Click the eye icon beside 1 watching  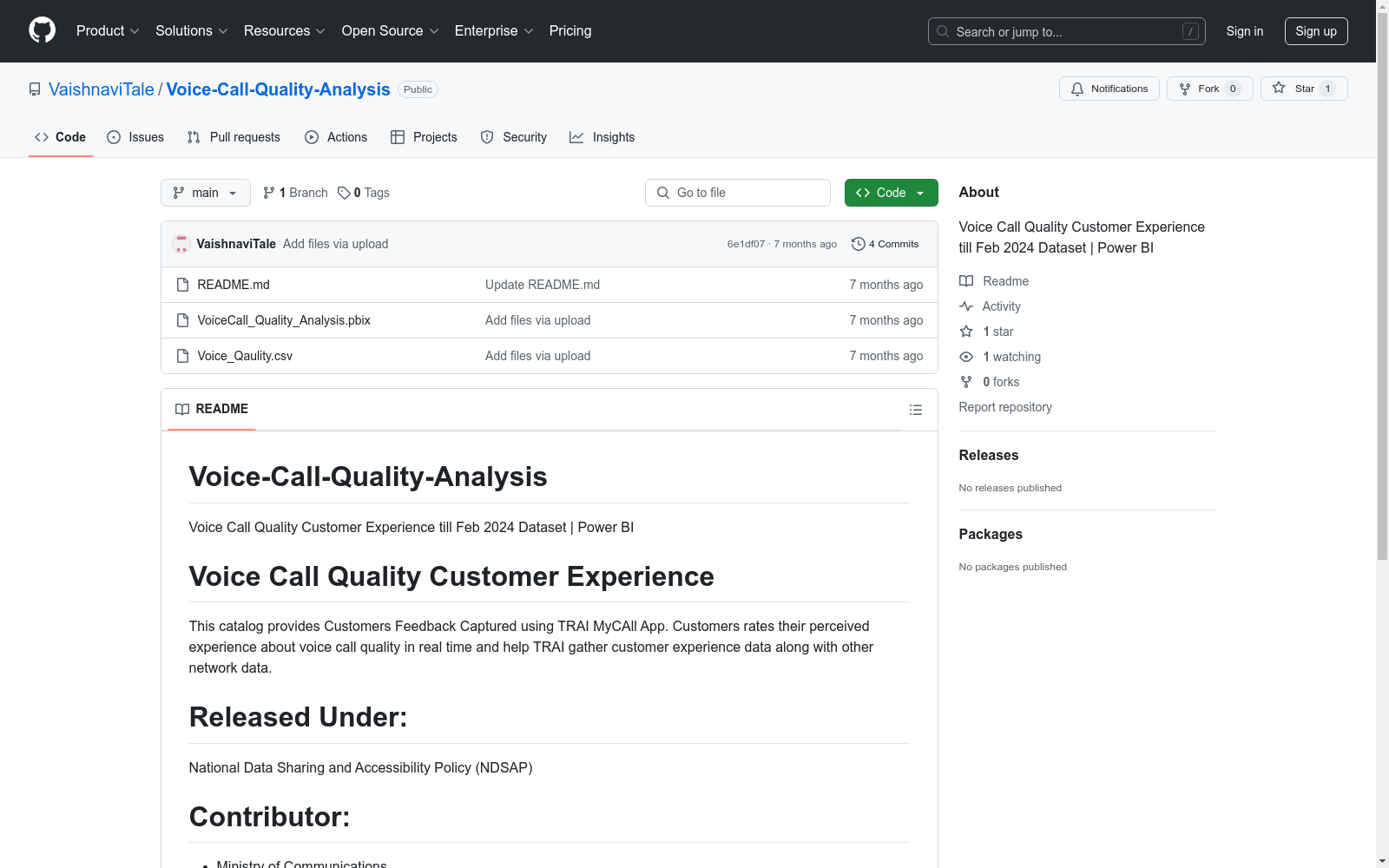coord(966,357)
